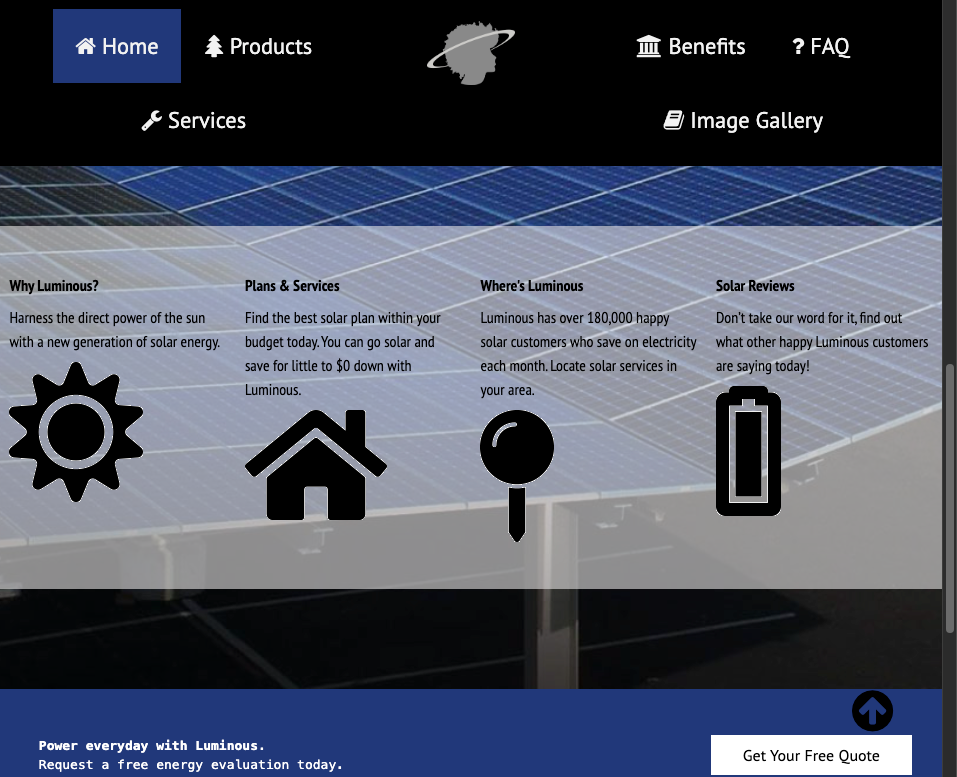Select the Plans & Services heading

(292, 286)
